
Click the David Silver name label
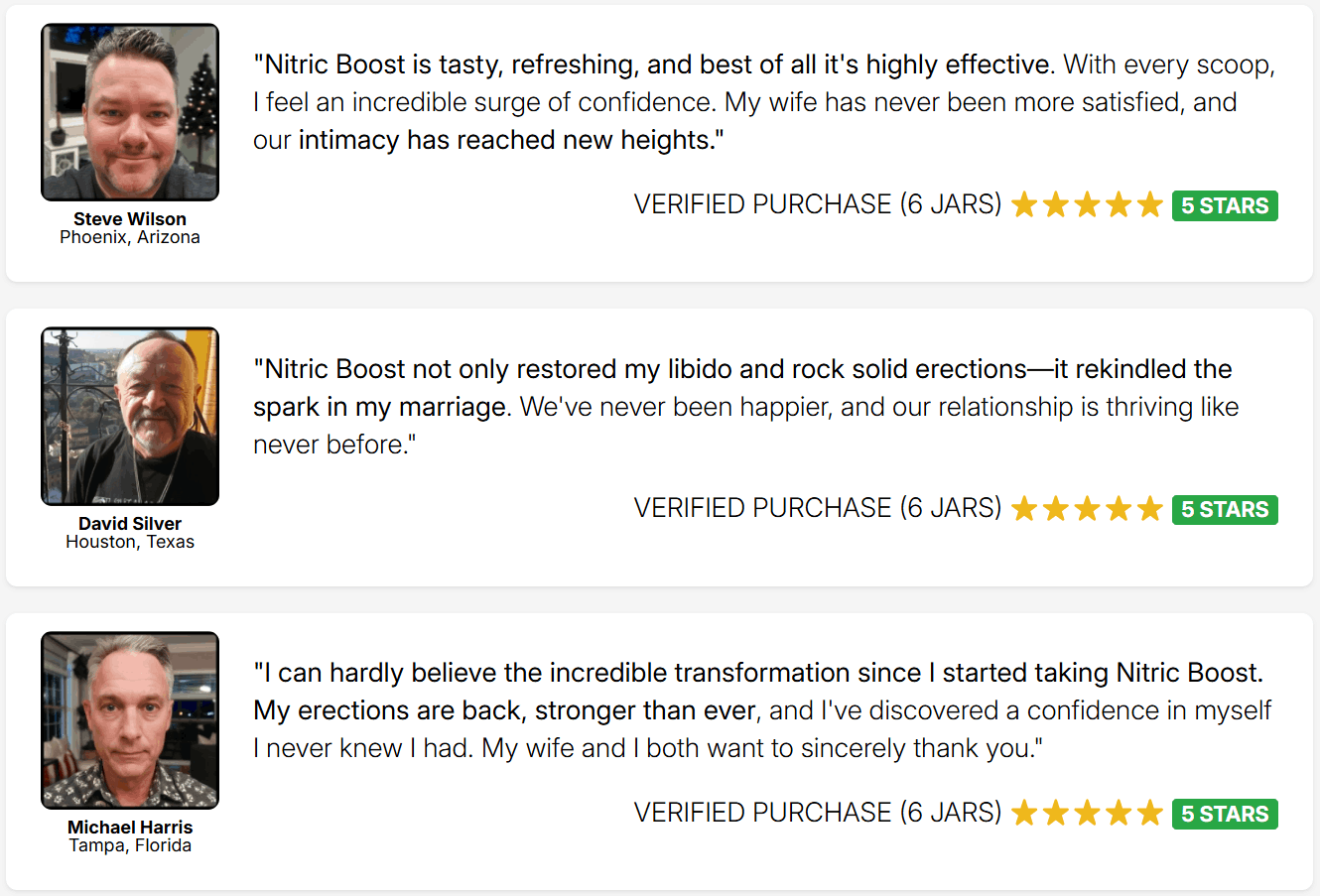point(130,523)
